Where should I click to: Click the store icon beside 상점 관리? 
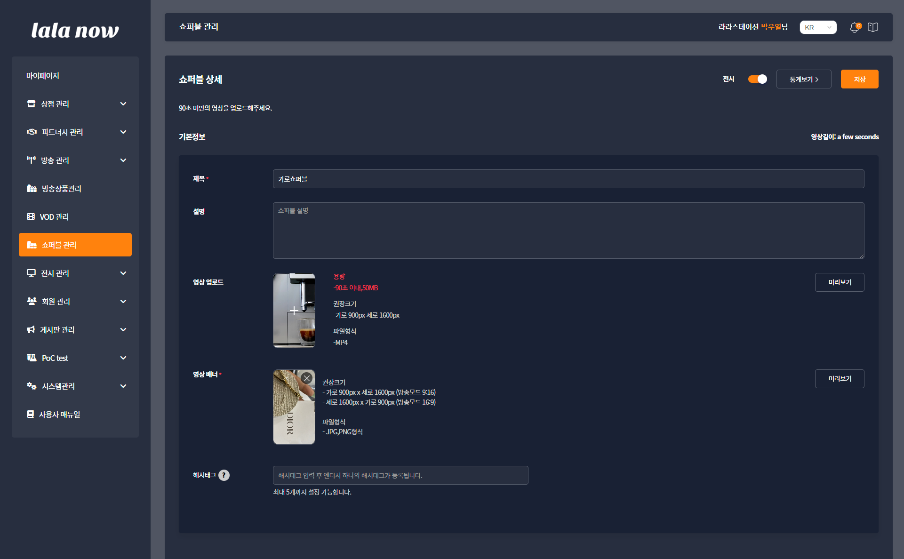(x=31, y=104)
